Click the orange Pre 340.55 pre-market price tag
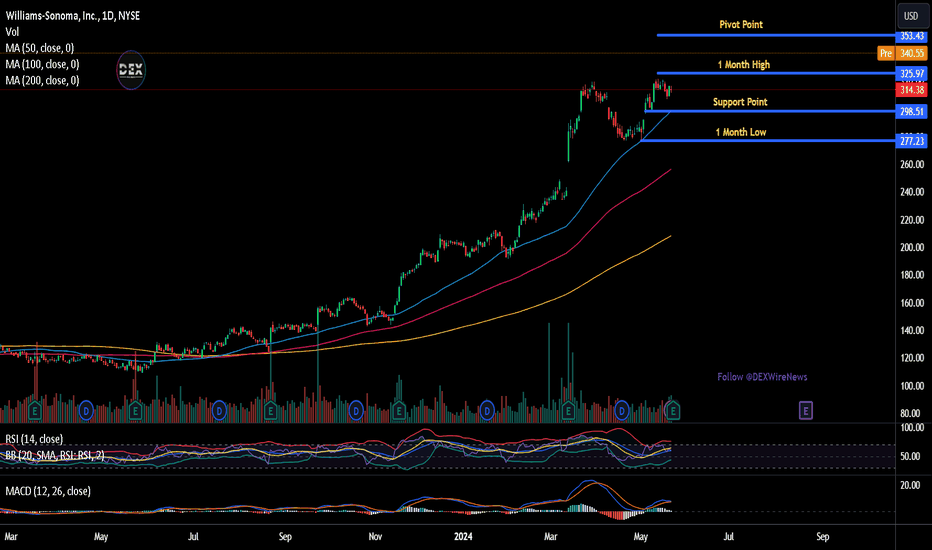 902,53
